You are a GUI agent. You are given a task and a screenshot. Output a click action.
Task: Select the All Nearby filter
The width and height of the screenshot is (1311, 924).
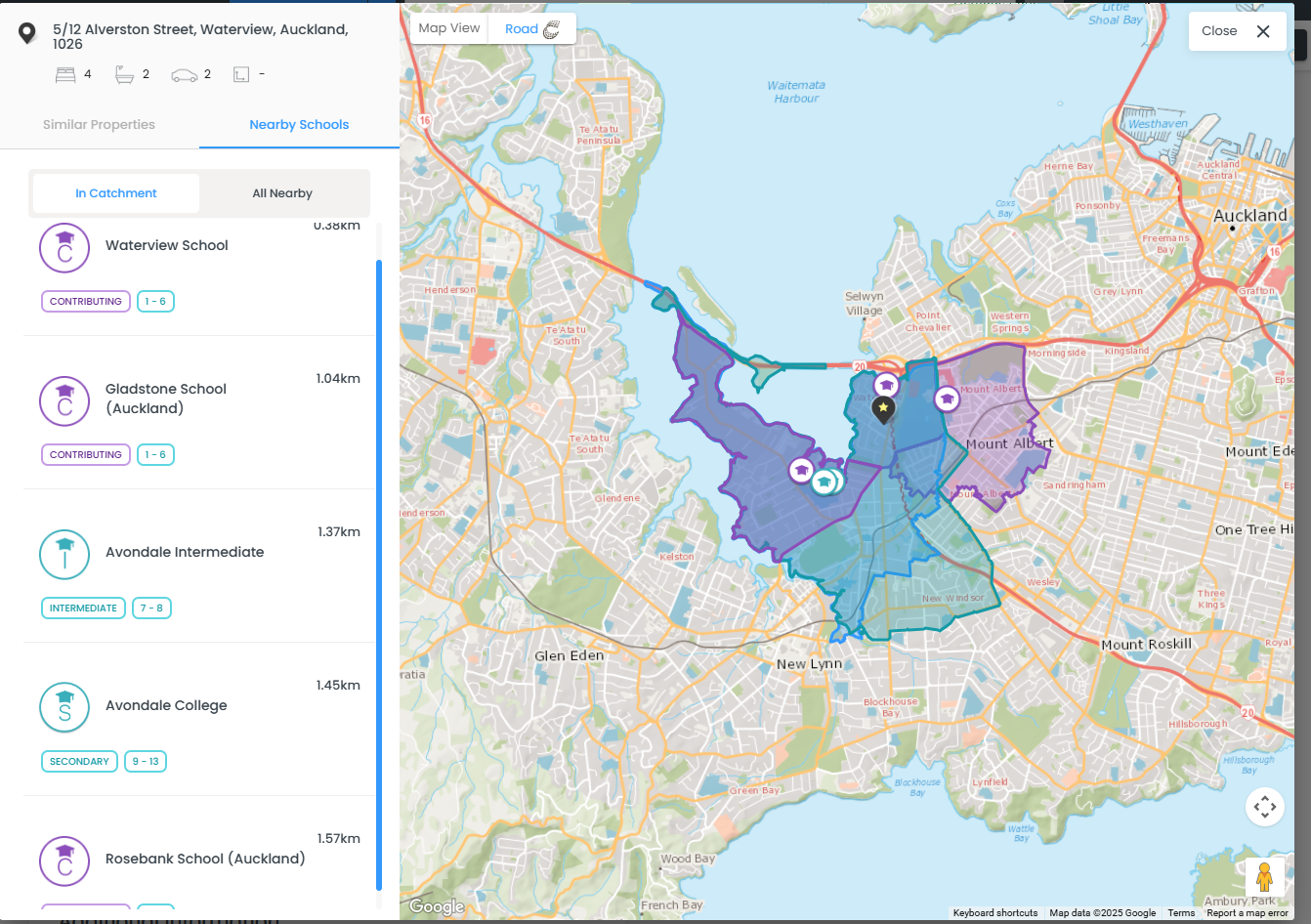(282, 193)
